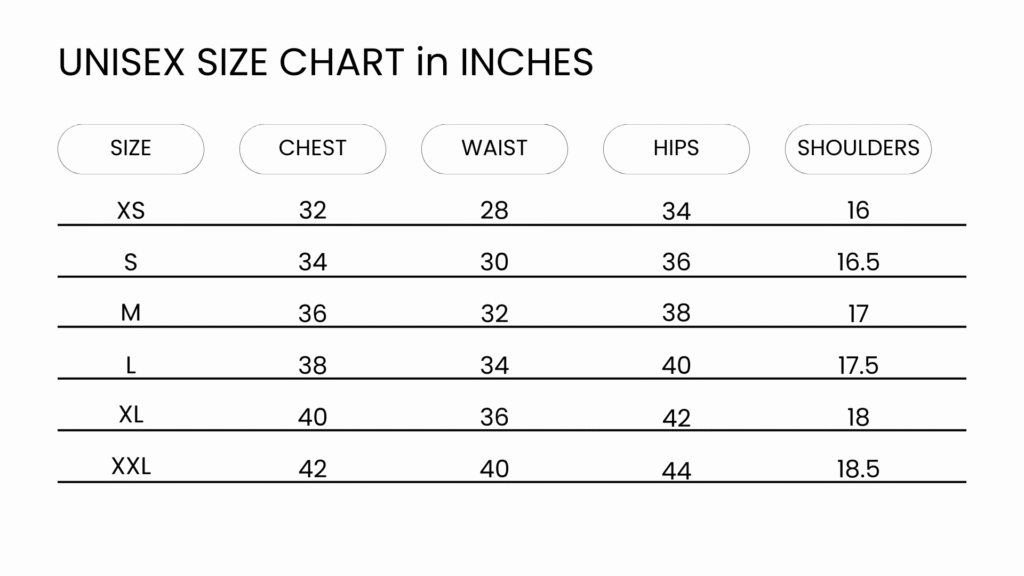The image size is (1024, 576).
Task: Select the M size row label
Action: (131, 314)
